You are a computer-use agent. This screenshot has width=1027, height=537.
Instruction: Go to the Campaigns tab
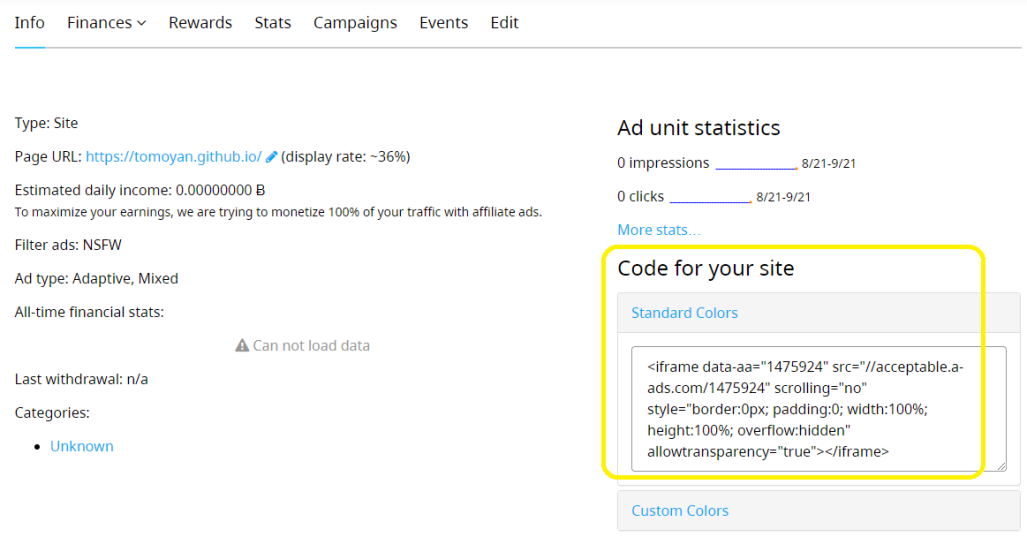point(355,23)
